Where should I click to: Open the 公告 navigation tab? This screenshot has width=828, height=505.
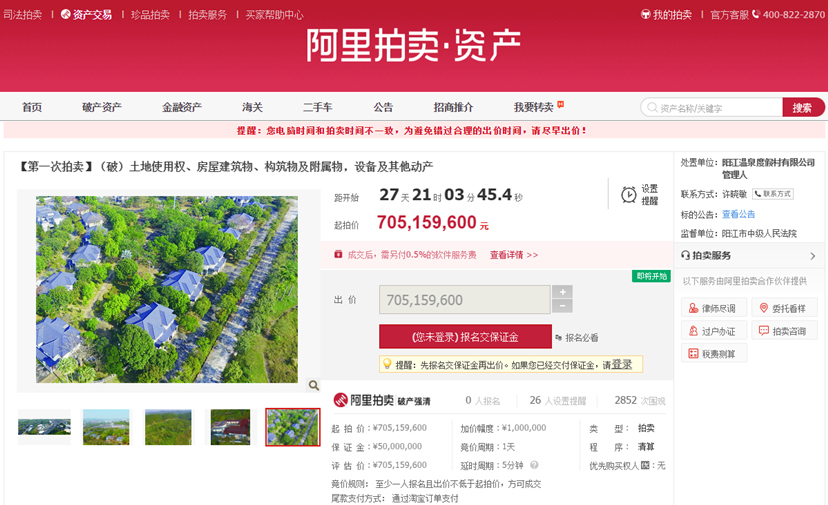click(x=383, y=107)
